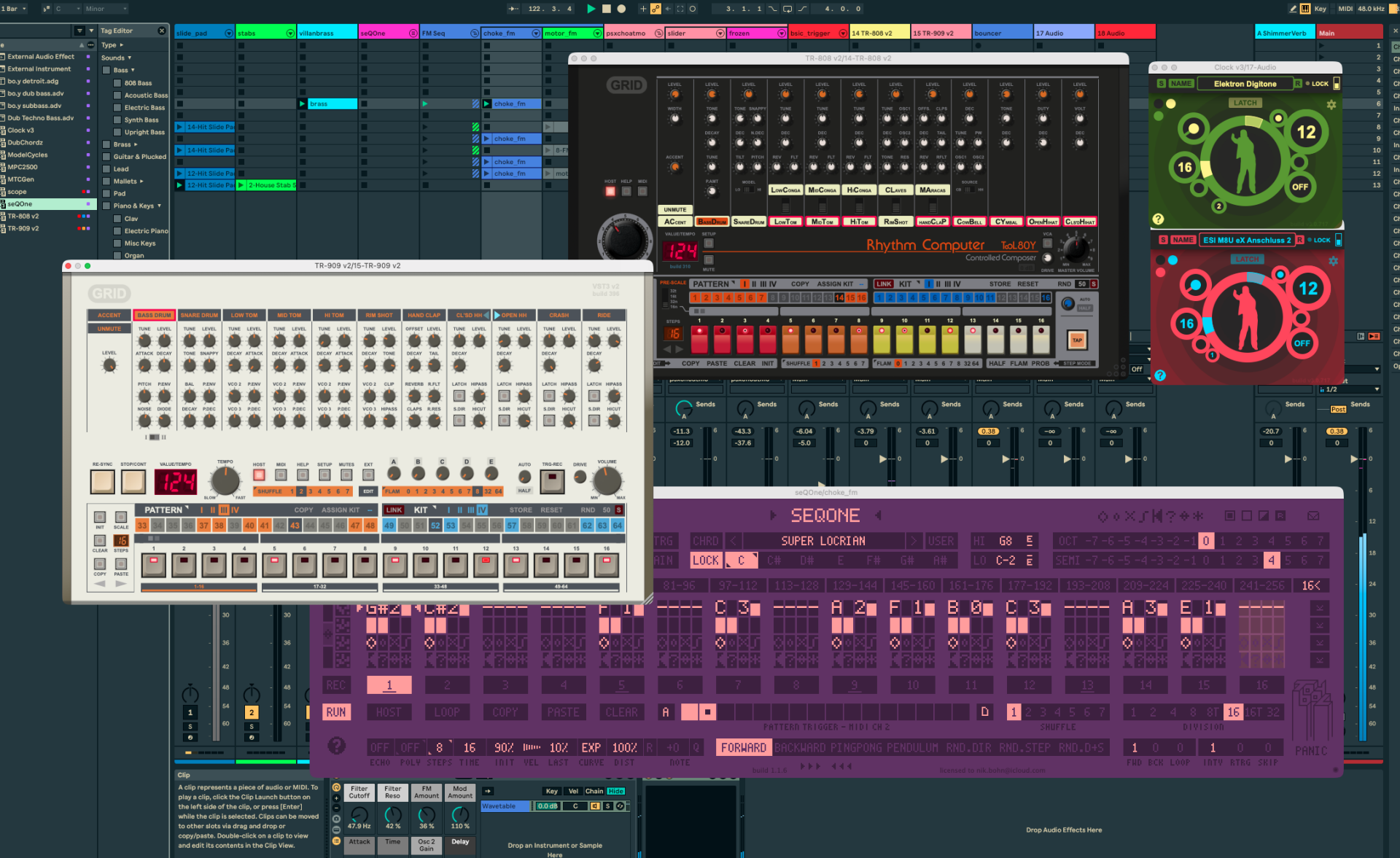Collapse the Piano & Keys category
The height and width of the screenshot is (858, 1400).
pos(159,206)
